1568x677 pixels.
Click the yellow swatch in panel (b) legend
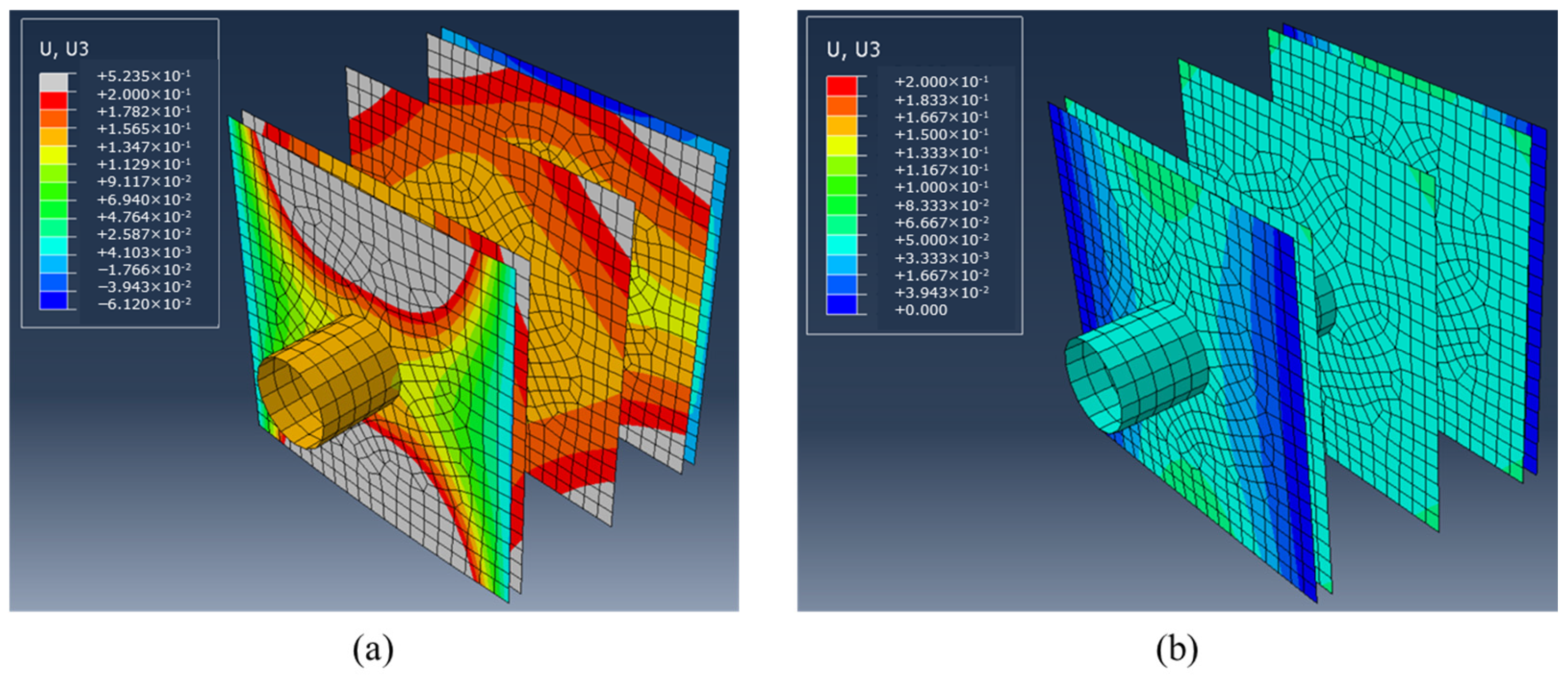coord(842,145)
